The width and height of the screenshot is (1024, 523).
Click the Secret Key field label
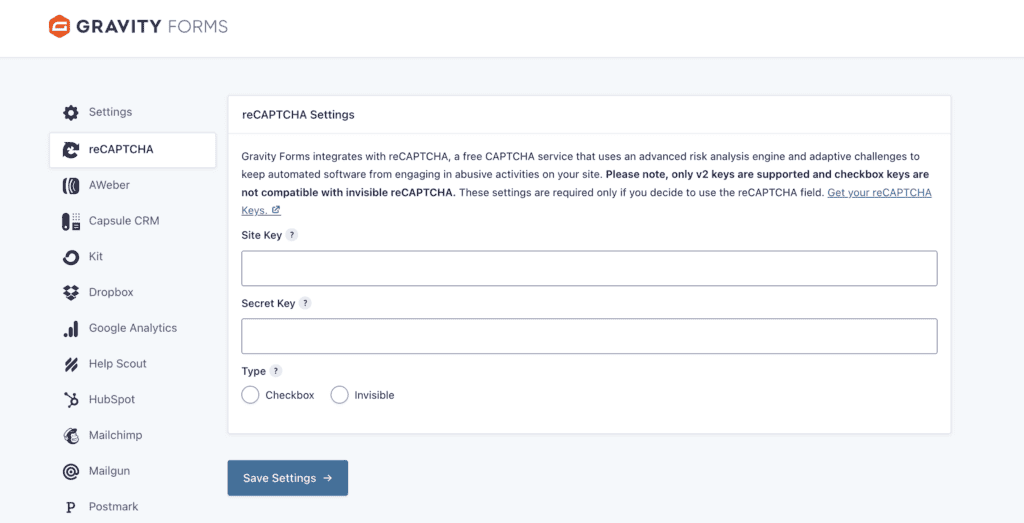tap(268, 303)
